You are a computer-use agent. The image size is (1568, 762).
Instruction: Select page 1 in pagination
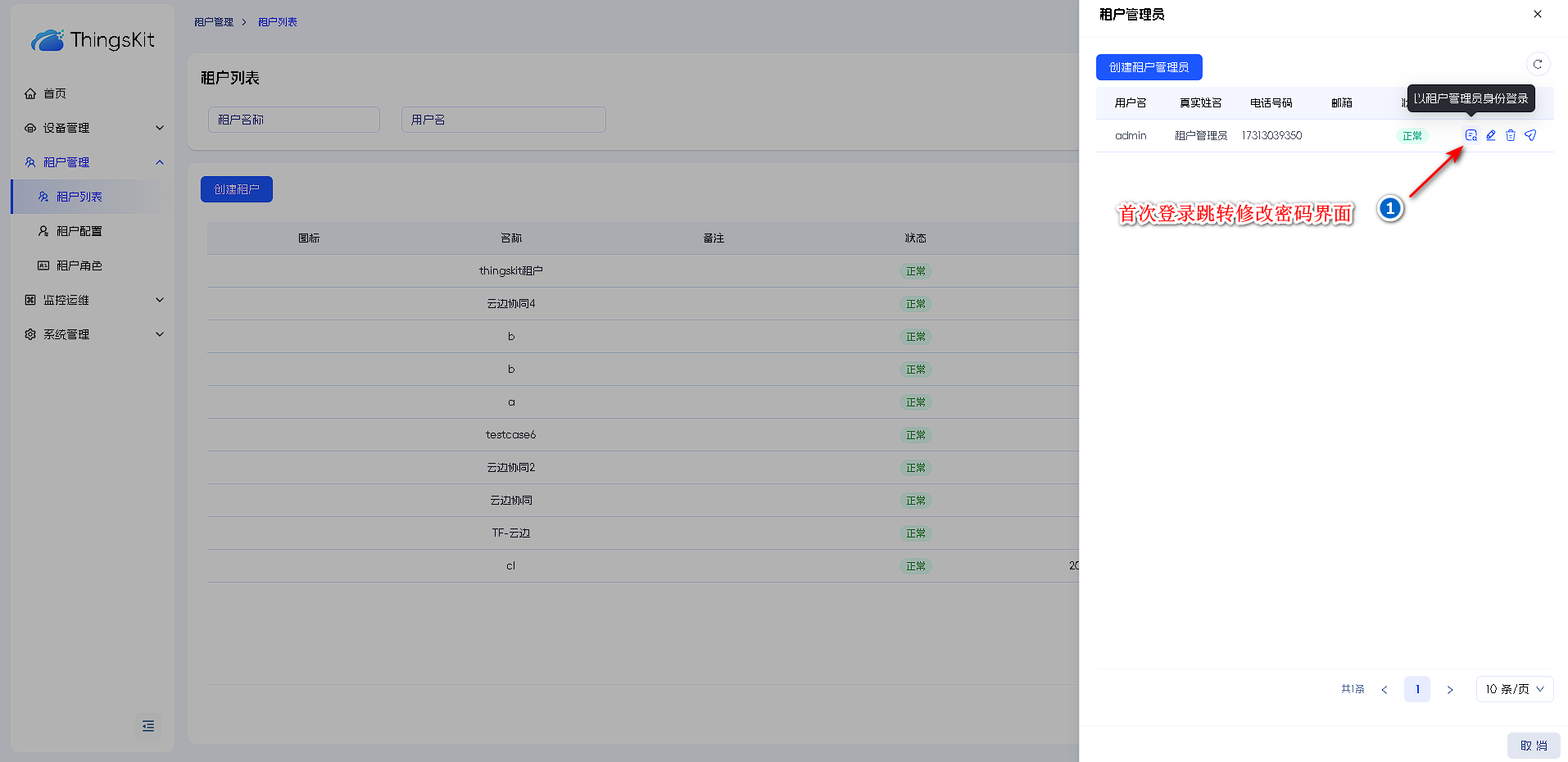1417,689
